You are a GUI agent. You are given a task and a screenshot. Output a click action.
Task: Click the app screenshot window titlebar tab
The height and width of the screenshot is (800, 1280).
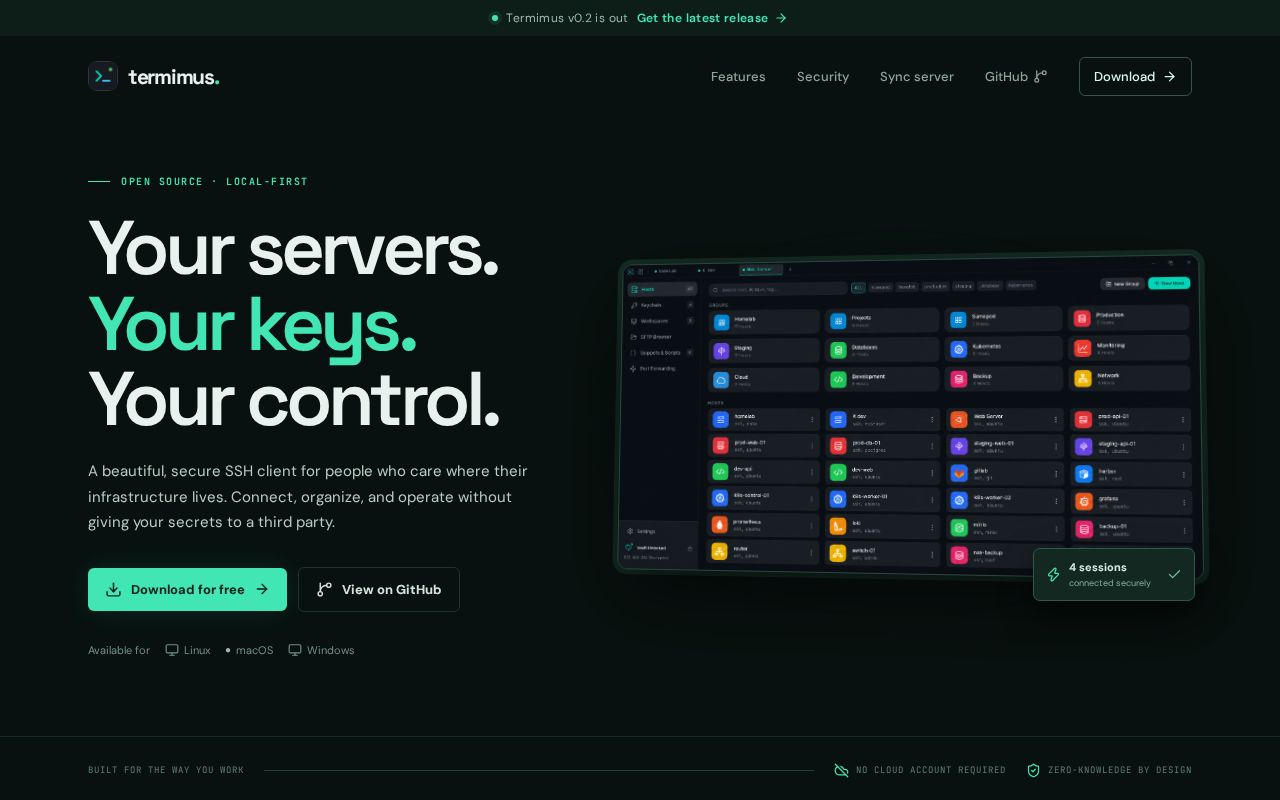pyautogui.click(x=761, y=270)
